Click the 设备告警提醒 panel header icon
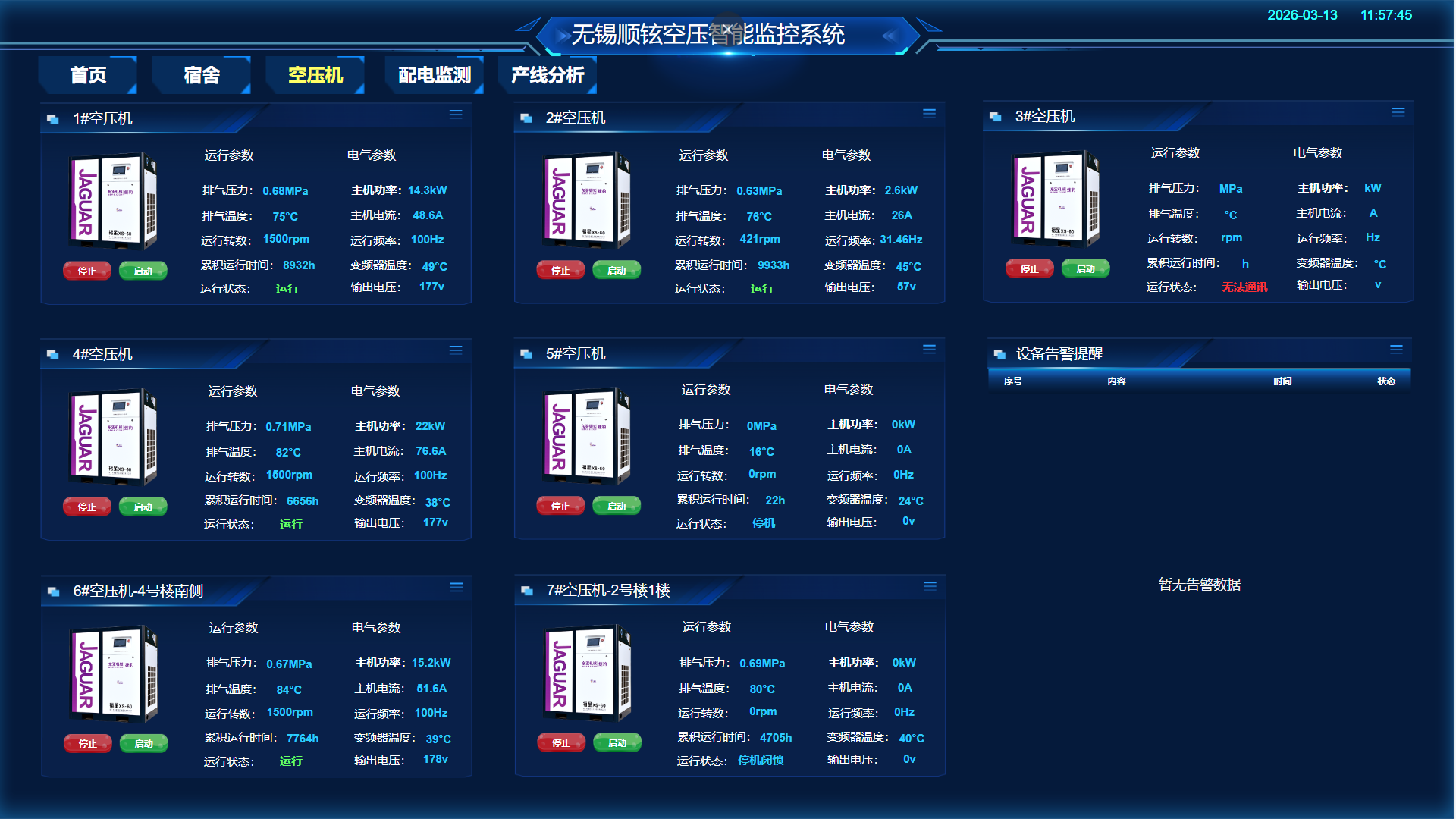The width and height of the screenshot is (1456, 819). coord(999,353)
